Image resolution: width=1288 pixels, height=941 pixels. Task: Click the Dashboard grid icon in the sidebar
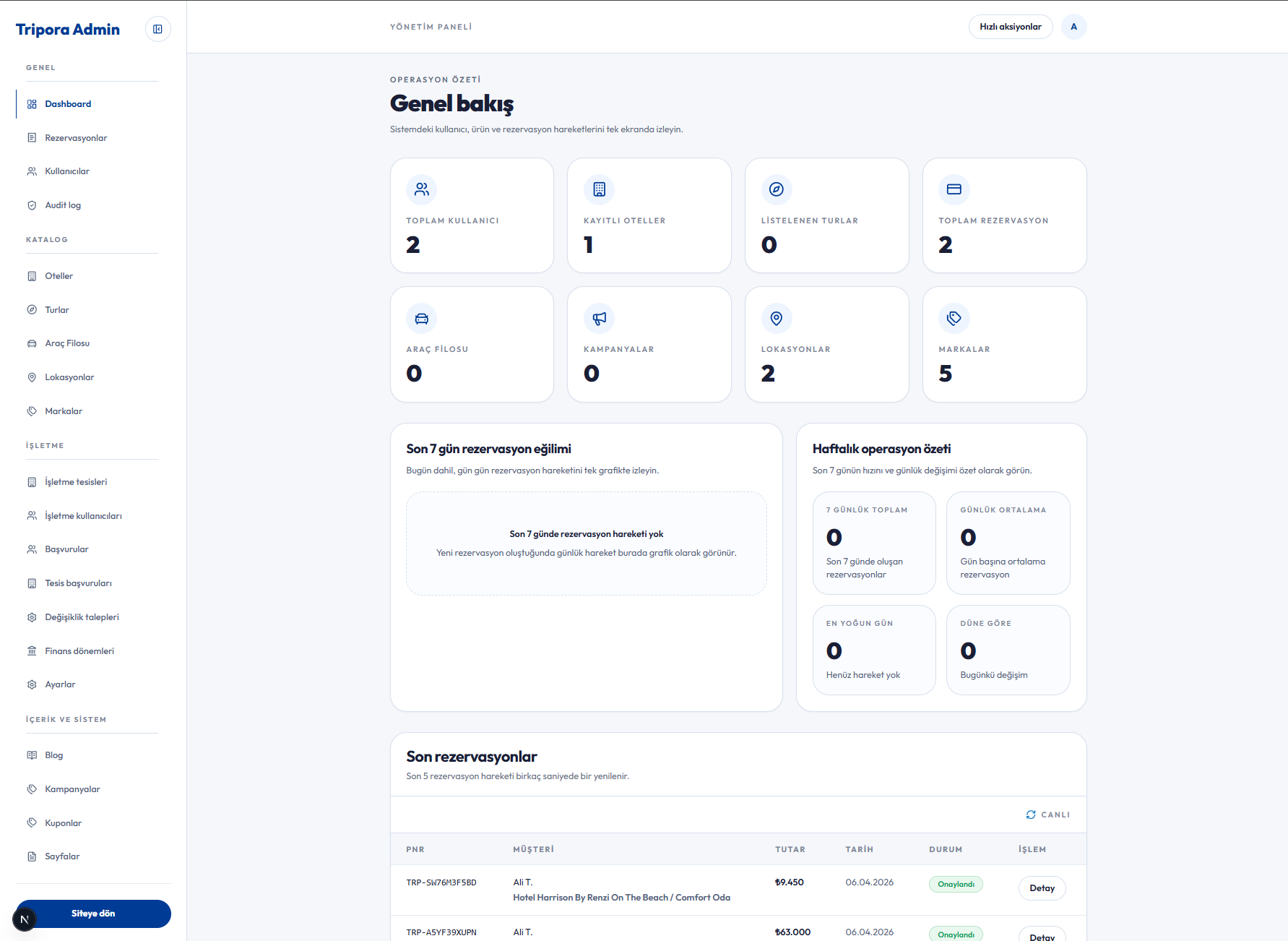[x=32, y=104]
